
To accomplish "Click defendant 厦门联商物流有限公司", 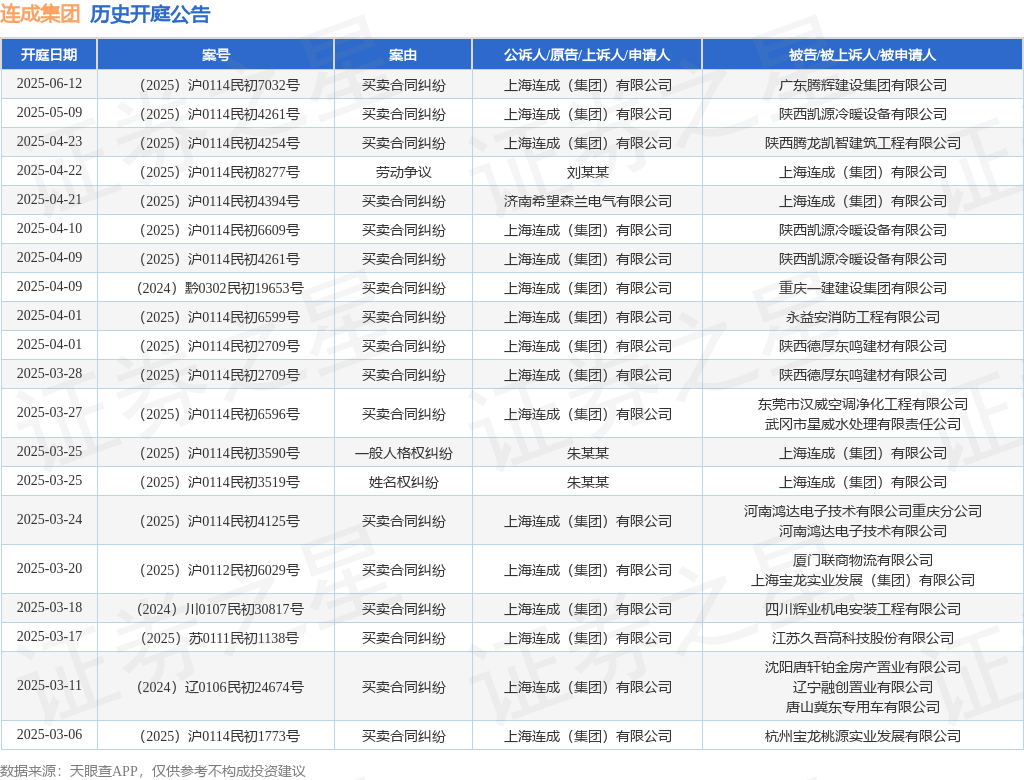I will click(863, 560).
